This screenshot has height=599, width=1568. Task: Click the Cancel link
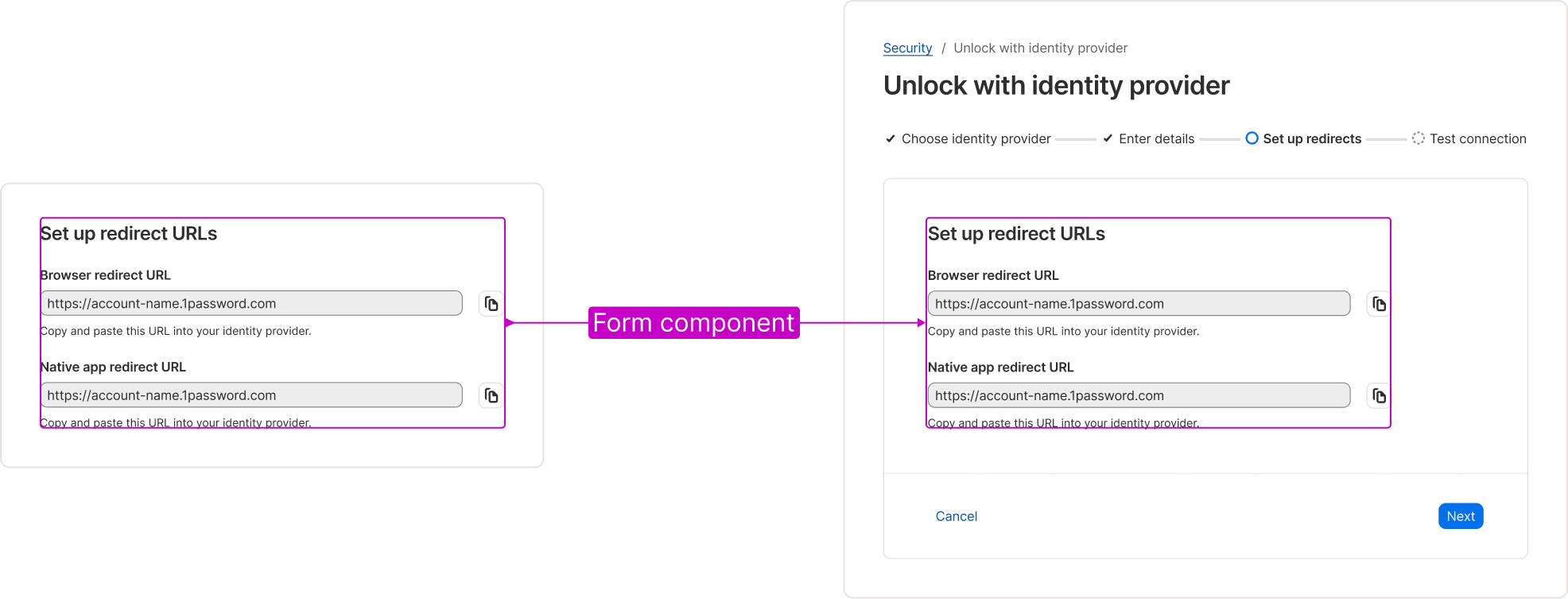click(x=957, y=516)
